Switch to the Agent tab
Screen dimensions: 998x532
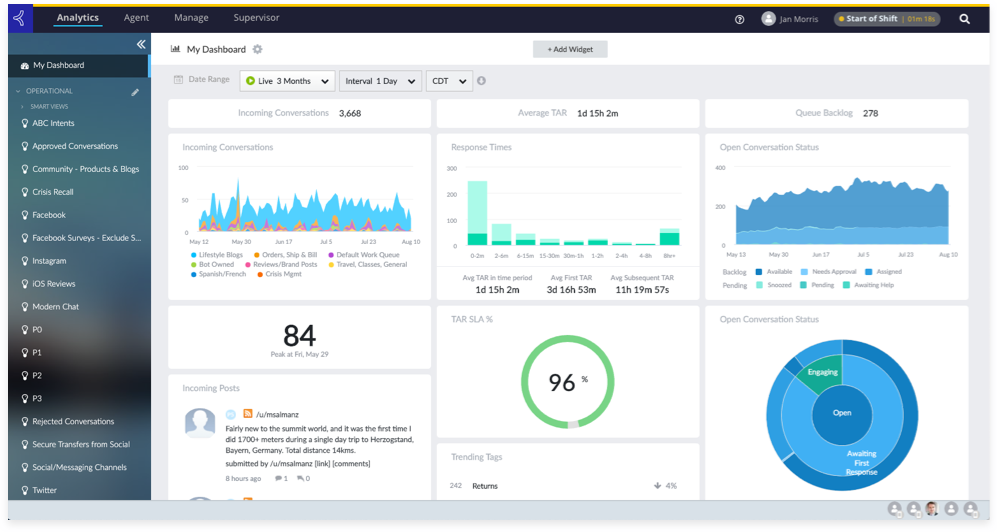click(x=136, y=18)
